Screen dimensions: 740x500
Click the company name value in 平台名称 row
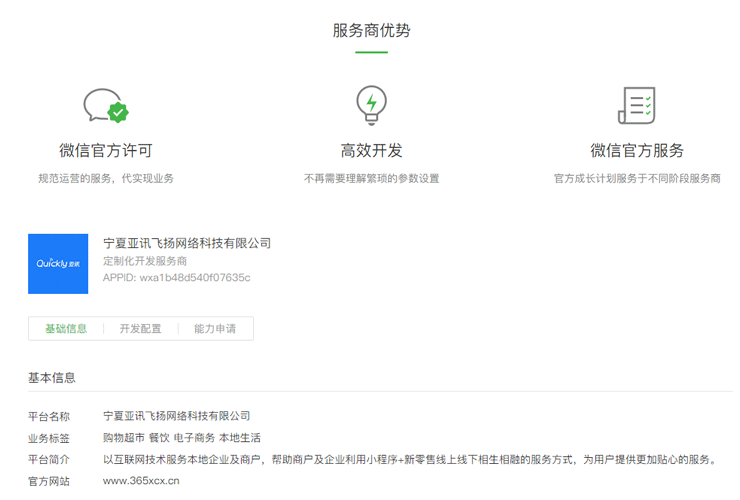[x=177, y=416]
